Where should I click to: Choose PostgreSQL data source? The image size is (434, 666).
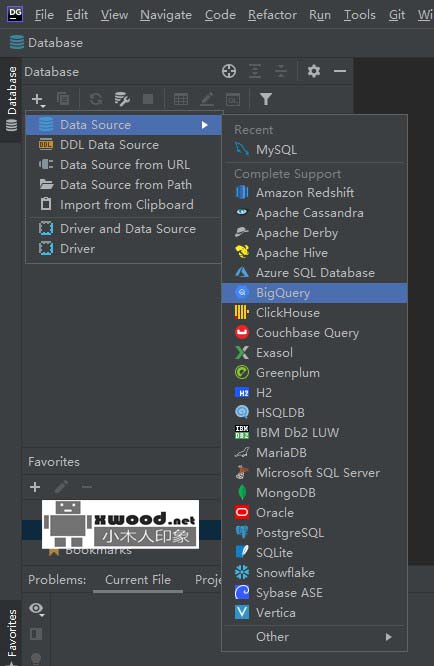click(x=314, y=532)
